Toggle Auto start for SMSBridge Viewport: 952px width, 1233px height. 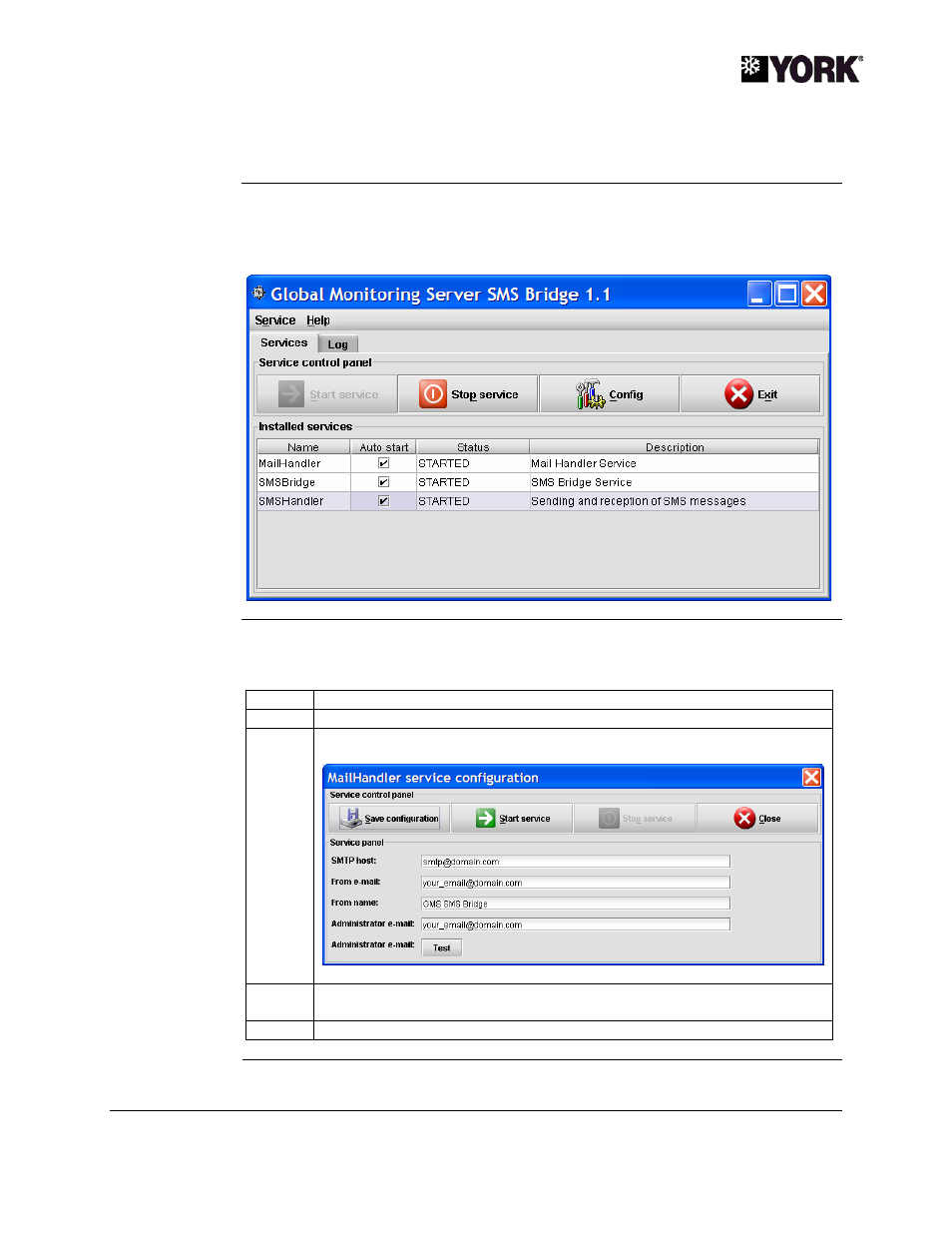[x=383, y=482]
